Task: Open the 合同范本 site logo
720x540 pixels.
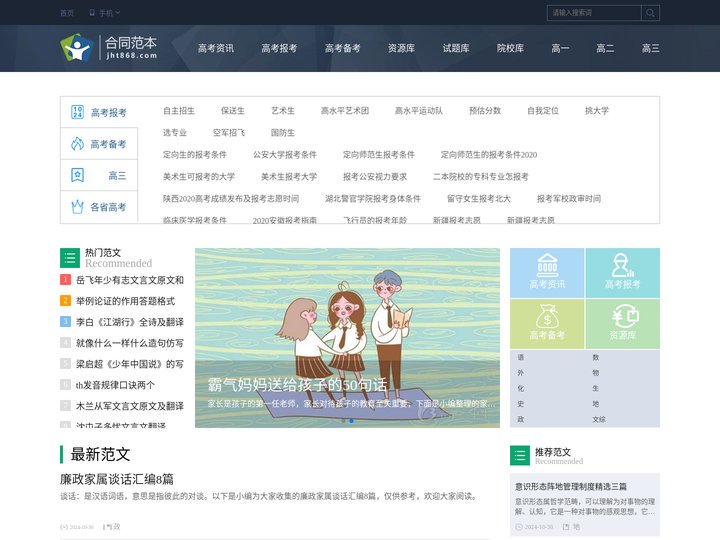Action: point(109,48)
